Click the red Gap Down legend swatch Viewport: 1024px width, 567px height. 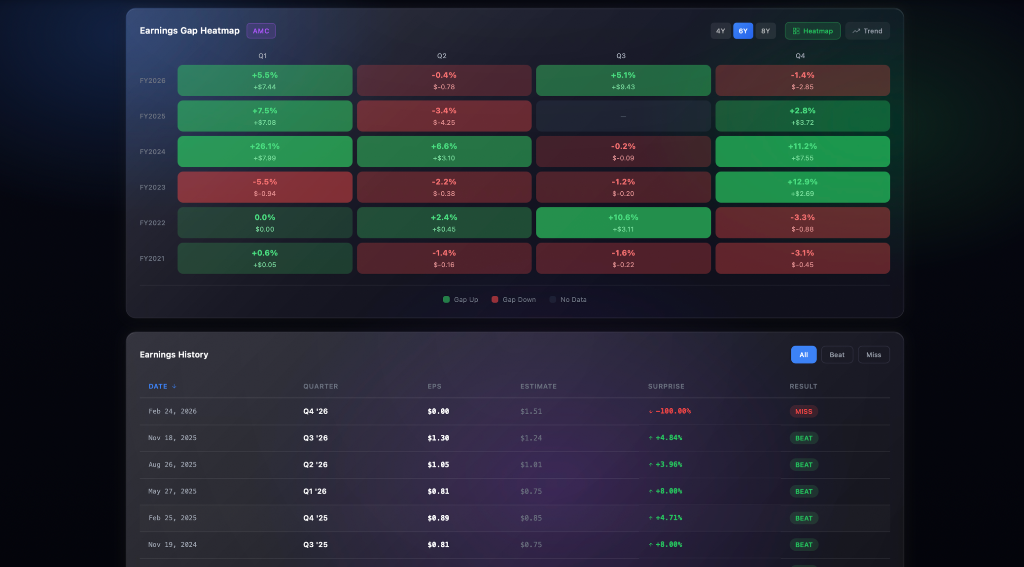point(495,300)
